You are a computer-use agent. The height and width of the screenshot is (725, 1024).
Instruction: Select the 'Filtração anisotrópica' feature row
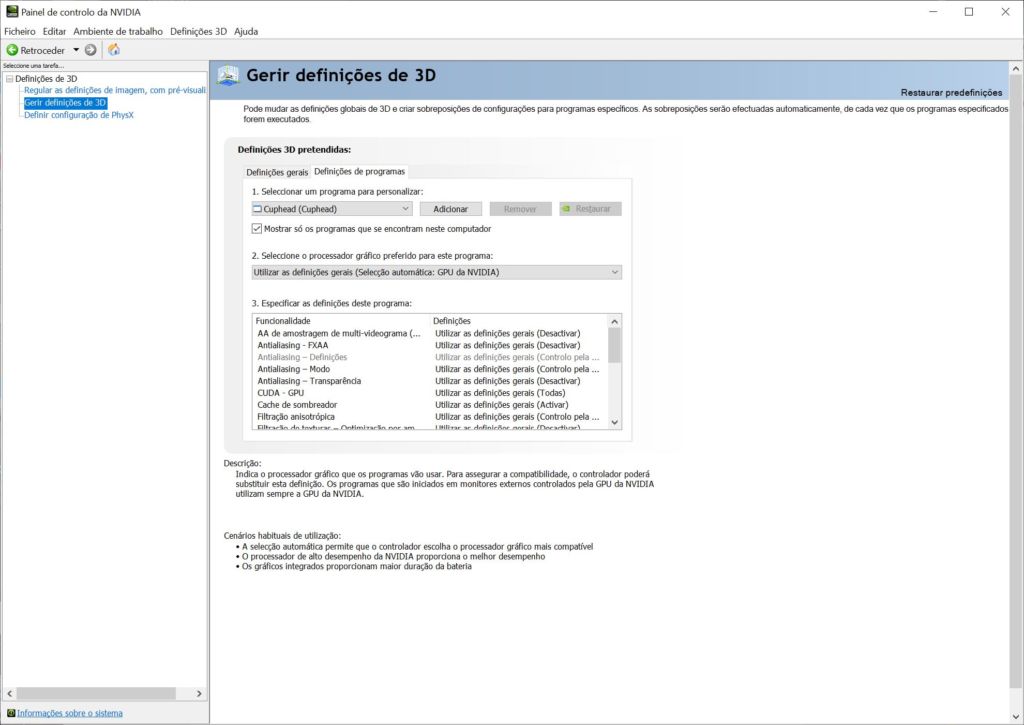point(430,417)
